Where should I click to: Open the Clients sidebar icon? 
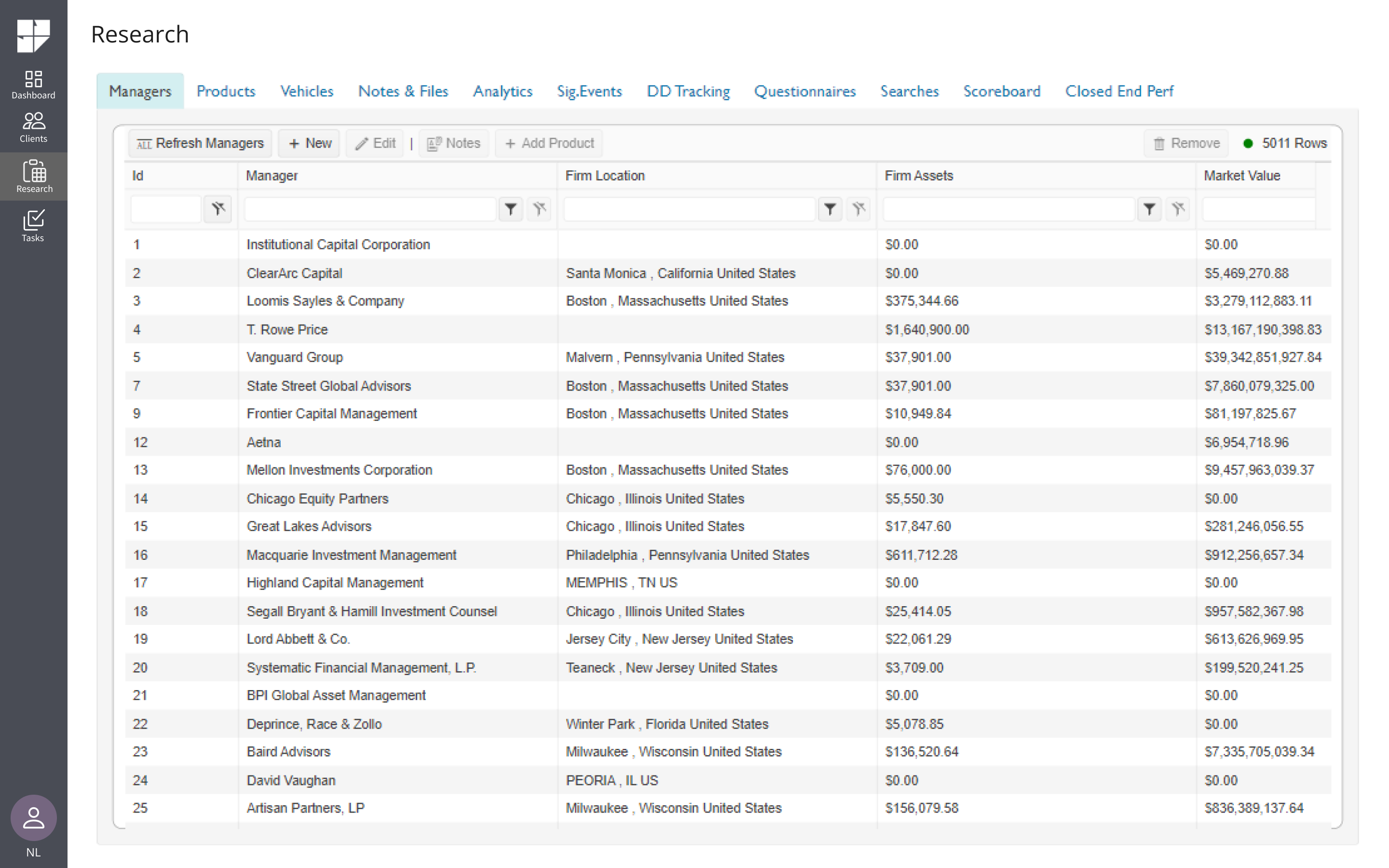(x=33, y=127)
